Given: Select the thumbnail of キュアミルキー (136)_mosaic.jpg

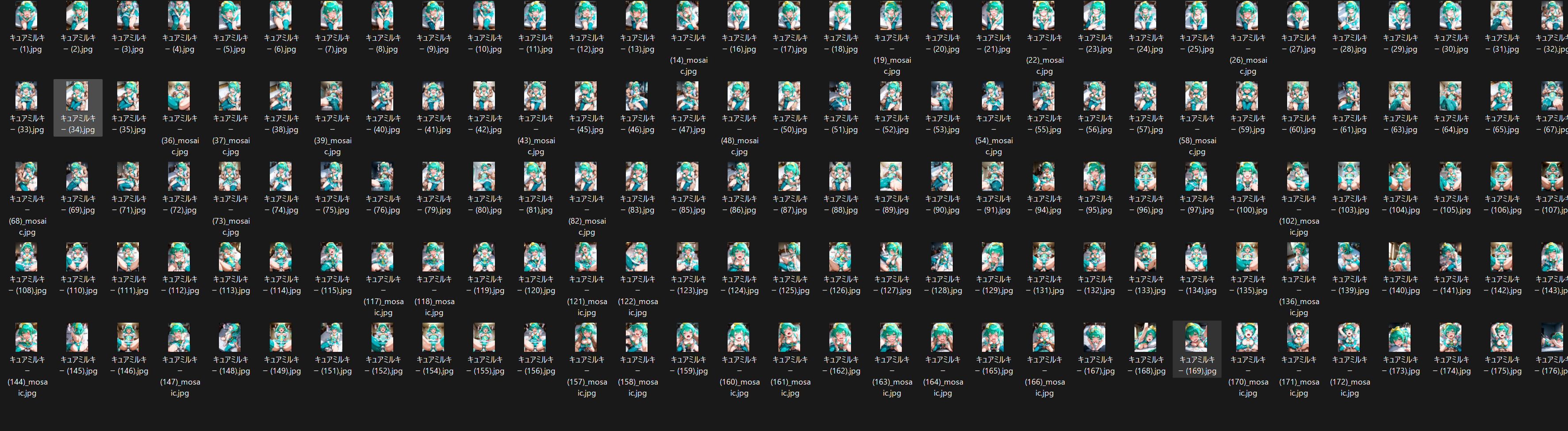Looking at the screenshot, I should coord(1298,257).
